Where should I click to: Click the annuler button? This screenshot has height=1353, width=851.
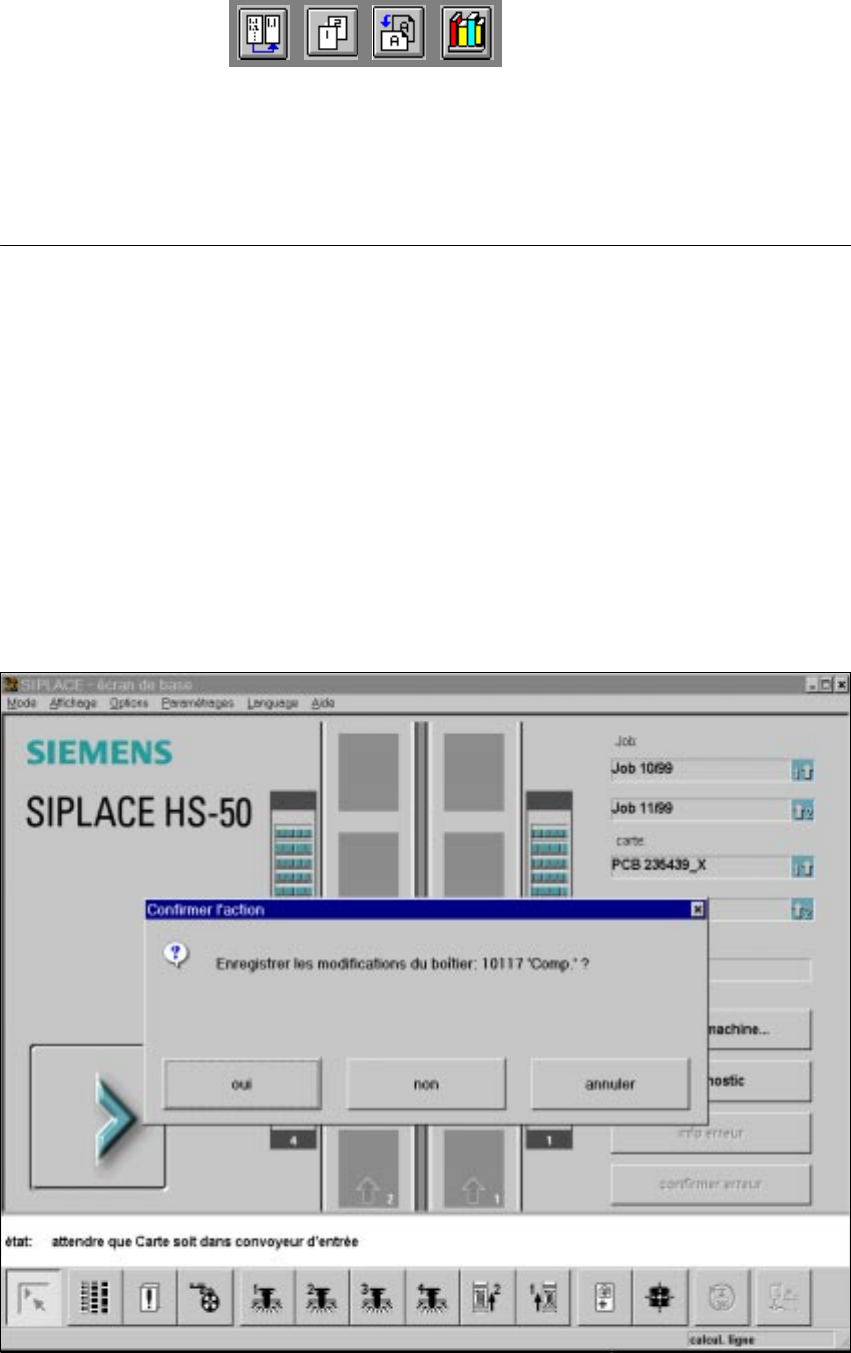610,1083
